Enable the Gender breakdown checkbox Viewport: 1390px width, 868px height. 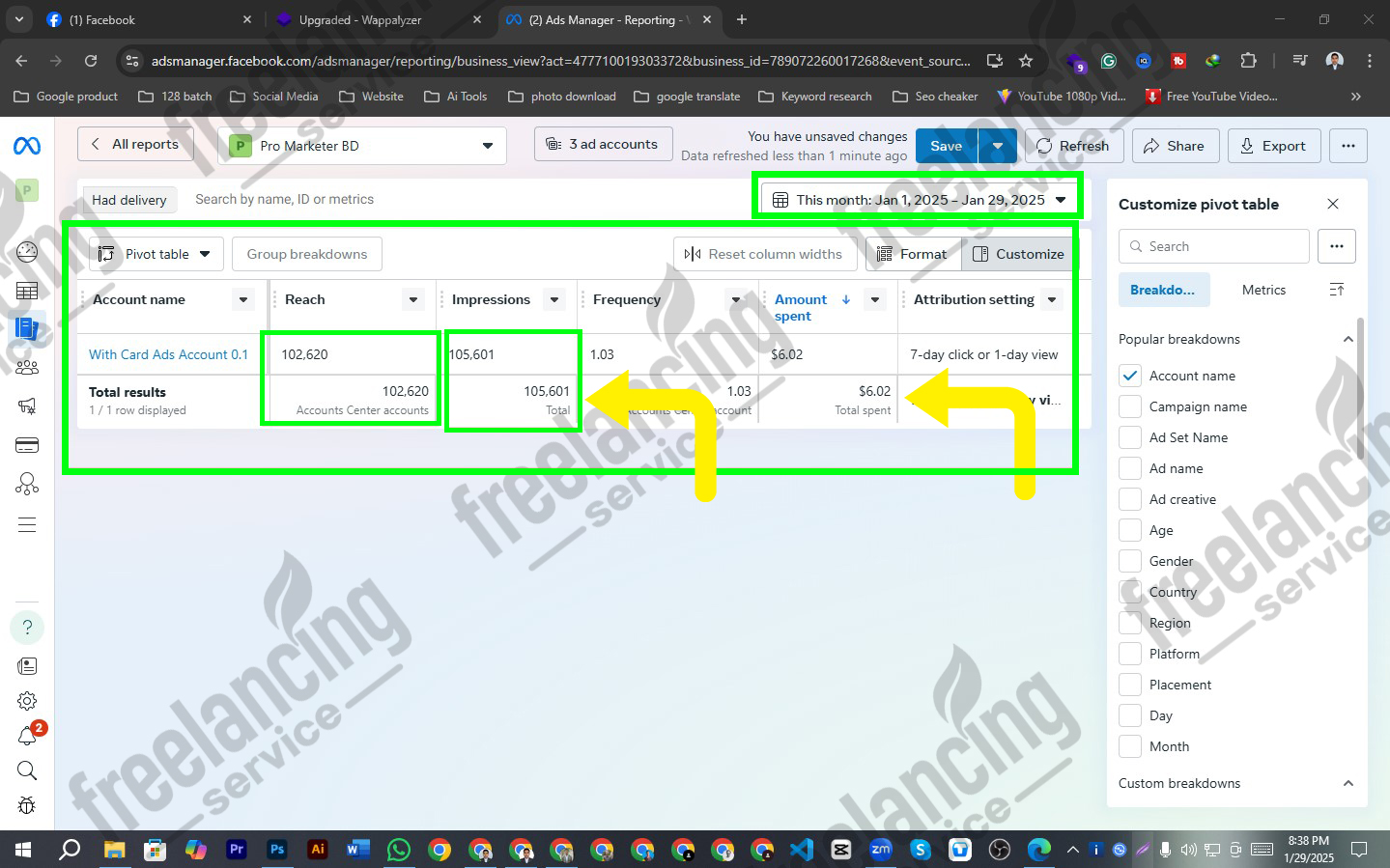click(1130, 561)
